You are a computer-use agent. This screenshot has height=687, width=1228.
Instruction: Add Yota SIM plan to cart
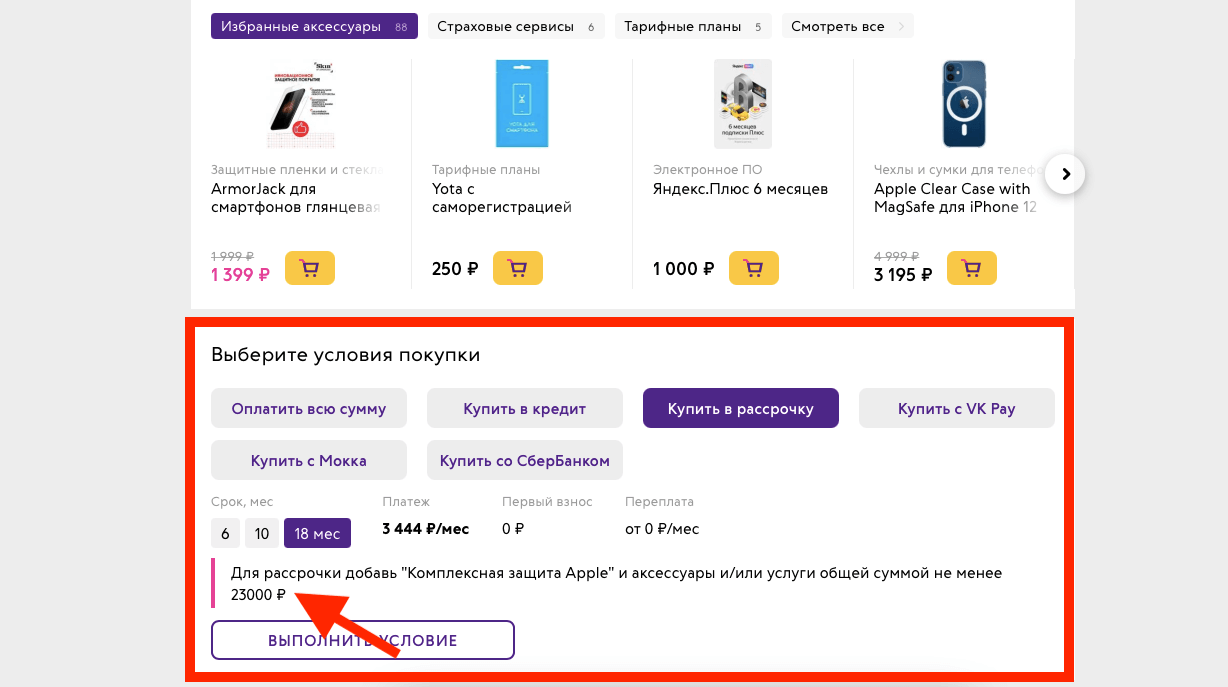click(x=517, y=268)
